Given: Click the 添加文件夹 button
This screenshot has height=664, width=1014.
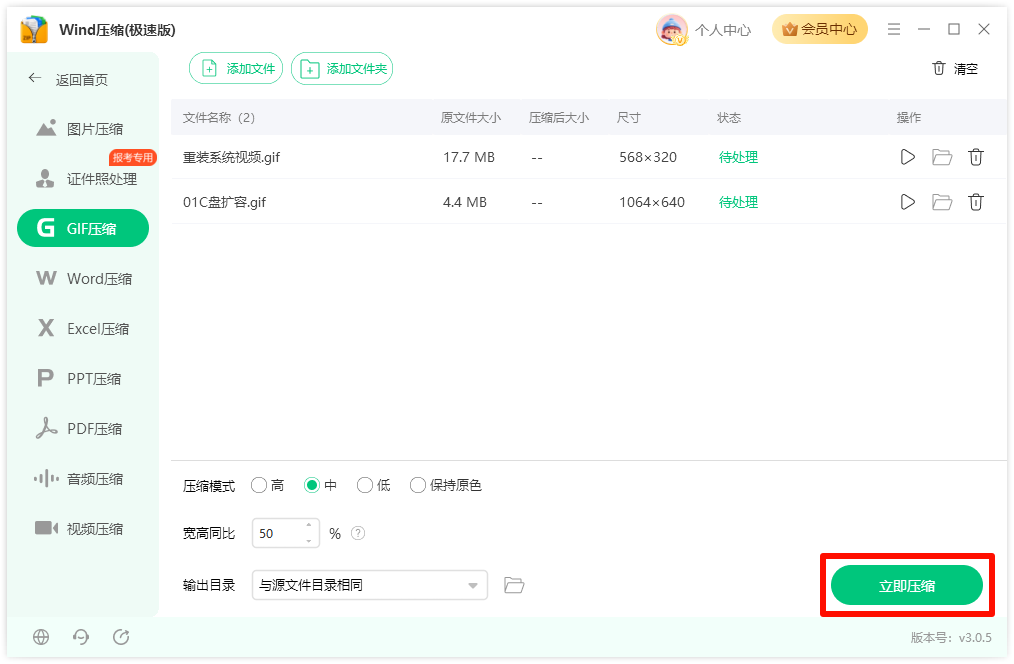Looking at the screenshot, I should click(x=342, y=69).
